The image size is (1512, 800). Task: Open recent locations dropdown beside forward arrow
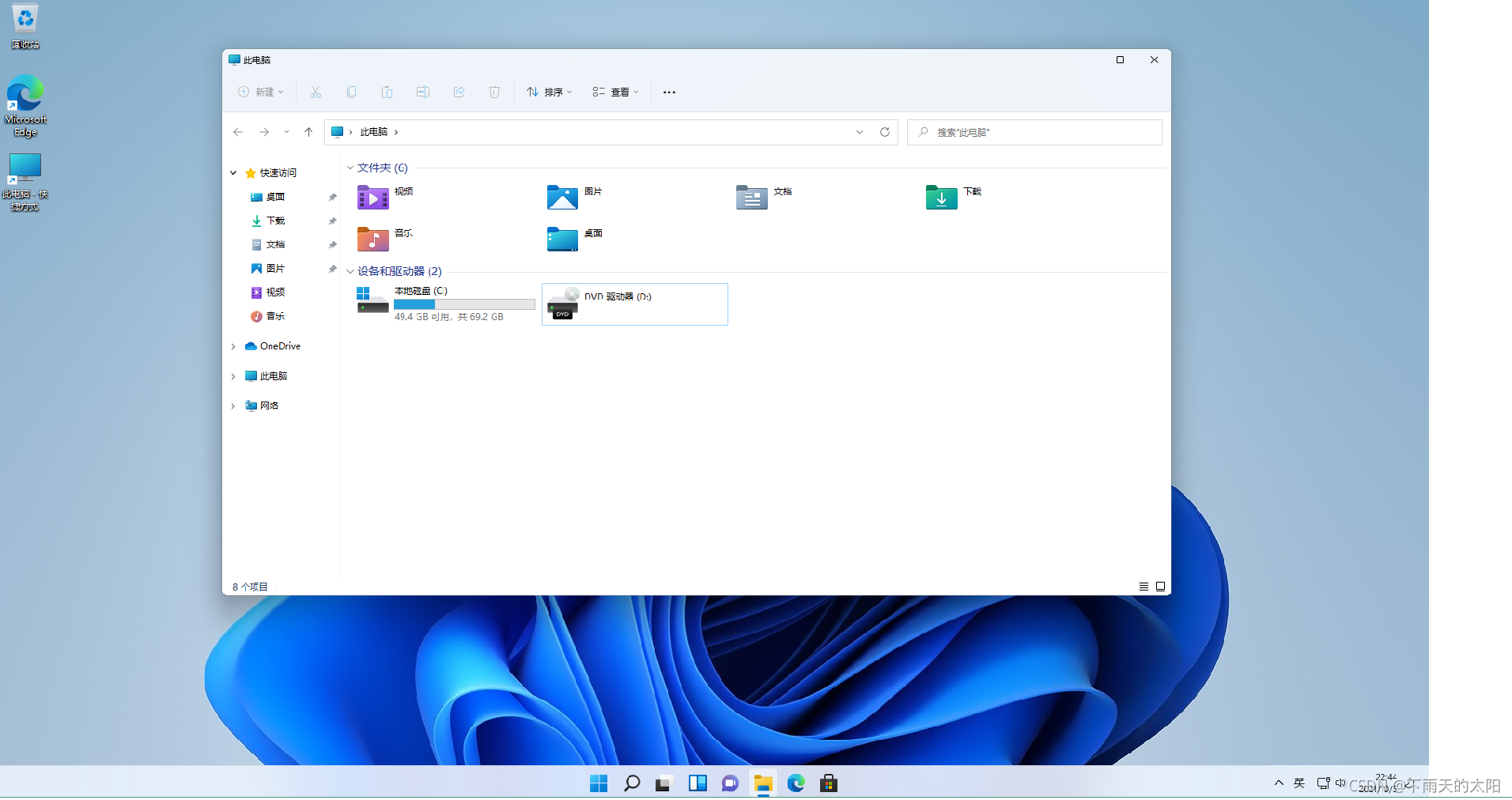[x=286, y=132]
